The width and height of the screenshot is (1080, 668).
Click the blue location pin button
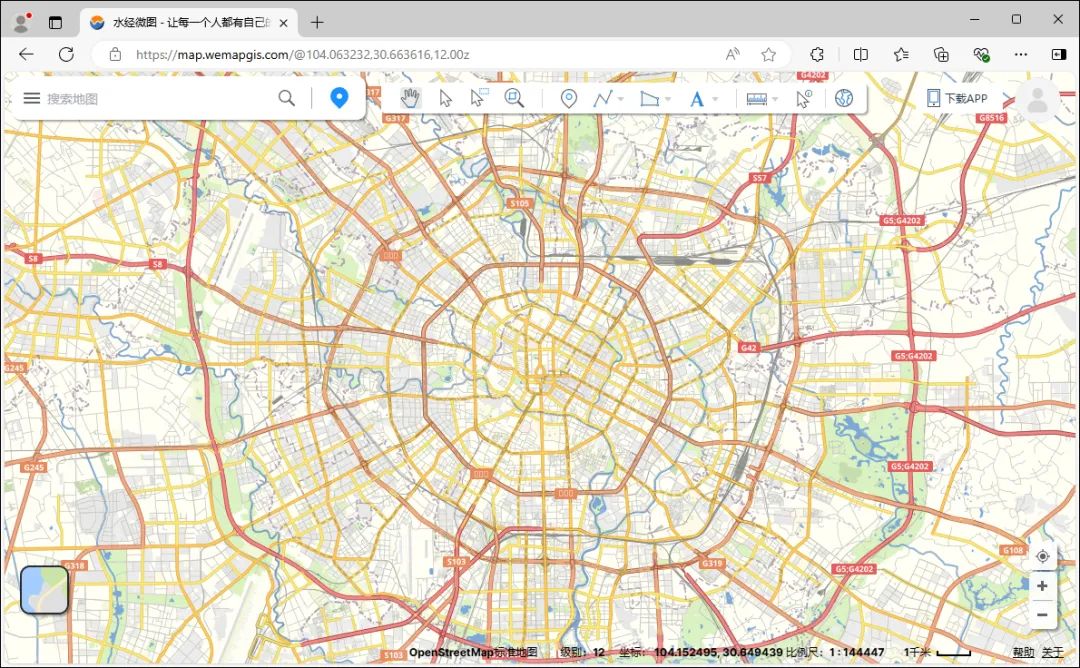click(339, 98)
